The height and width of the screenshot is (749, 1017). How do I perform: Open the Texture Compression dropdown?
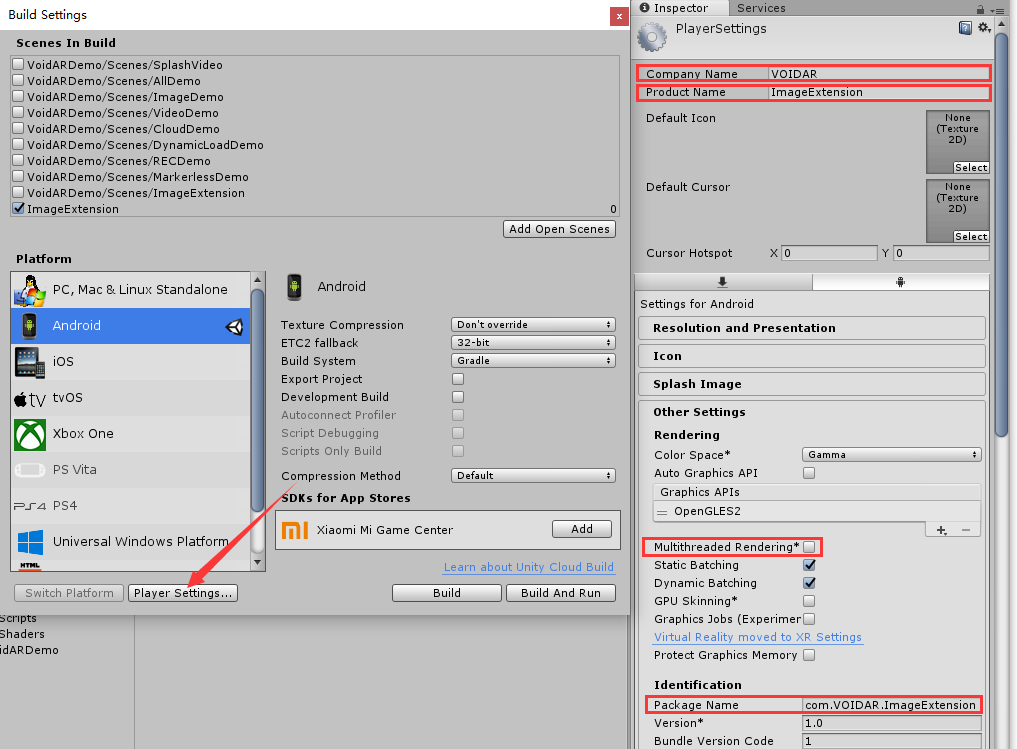tap(533, 325)
